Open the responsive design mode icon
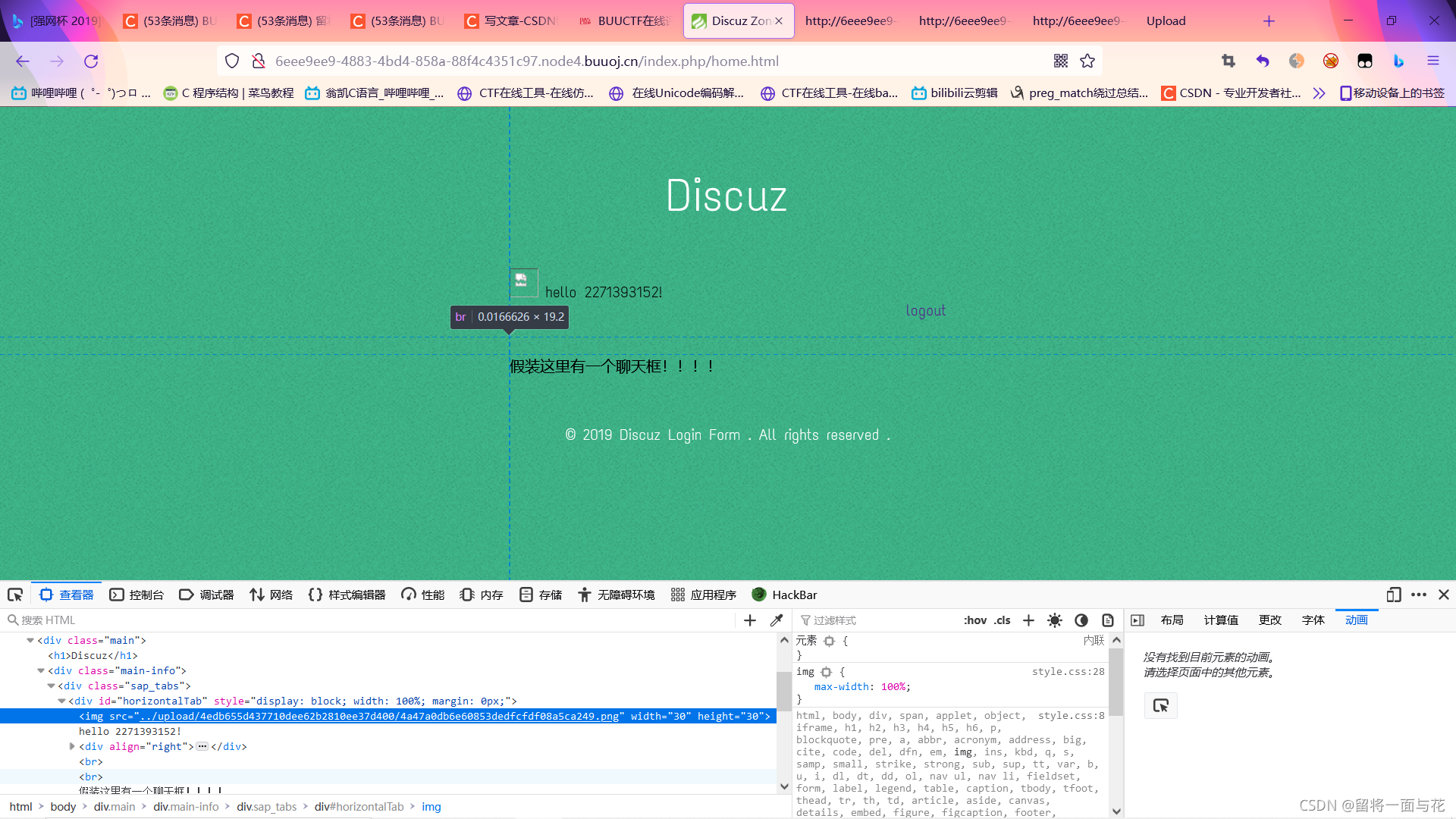The width and height of the screenshot is (1456, 819). coord(1393,595)
